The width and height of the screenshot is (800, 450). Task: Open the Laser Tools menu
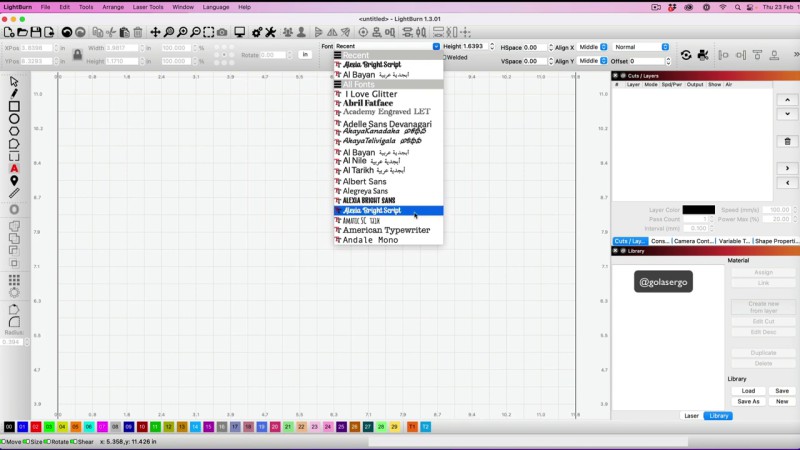point(149,7)
